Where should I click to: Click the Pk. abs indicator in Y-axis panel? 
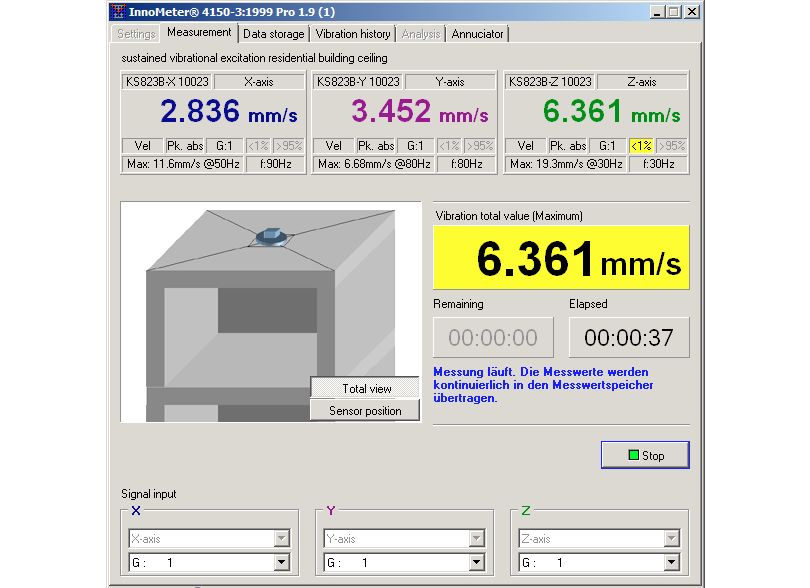point(376,146)
